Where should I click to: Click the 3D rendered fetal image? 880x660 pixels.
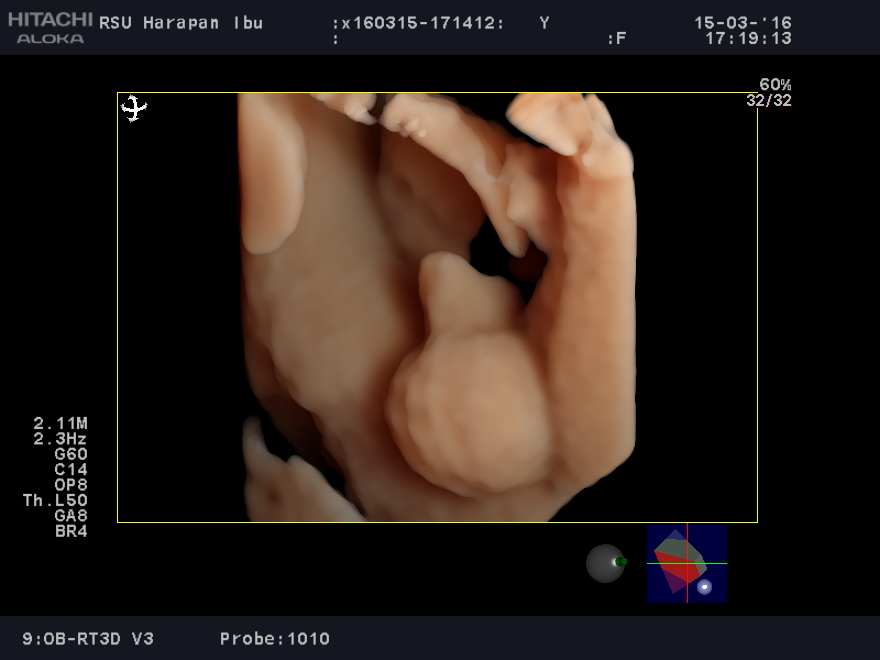[x=438, y=308]
